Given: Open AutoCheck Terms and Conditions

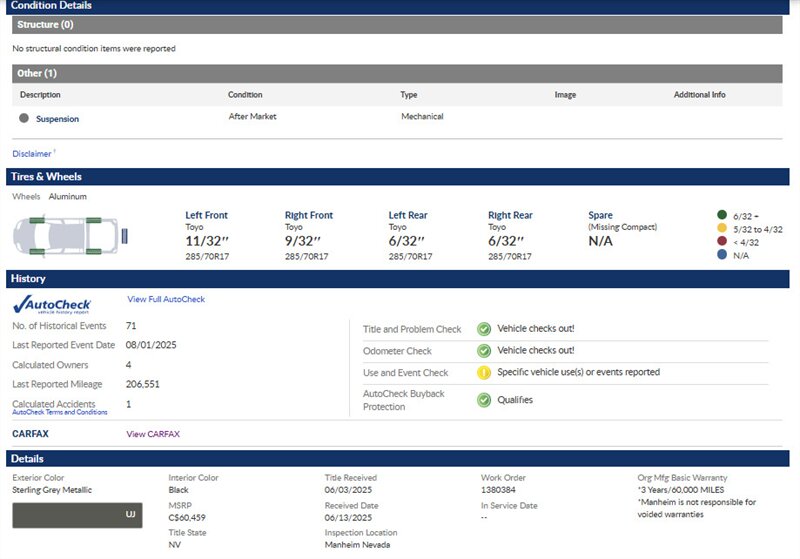Looking at the screenshot, I should point(59,412).
